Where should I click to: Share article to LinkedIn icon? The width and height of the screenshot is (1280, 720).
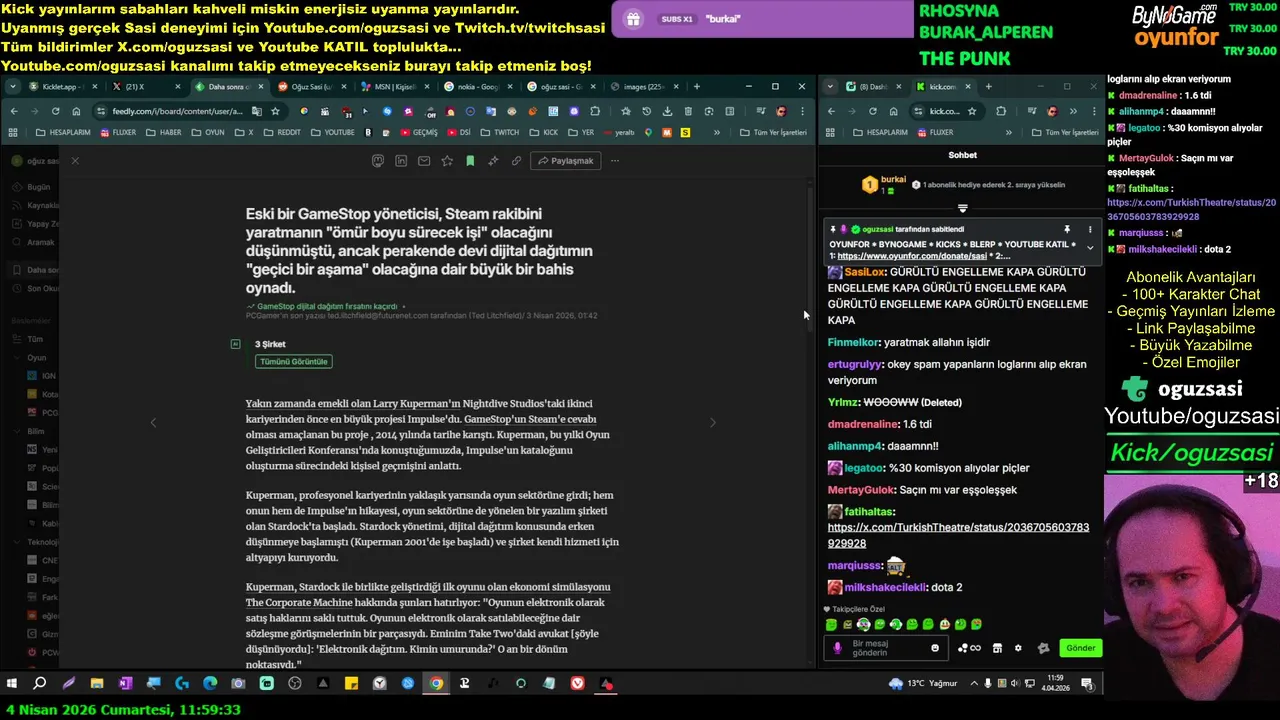pos(401,160)
